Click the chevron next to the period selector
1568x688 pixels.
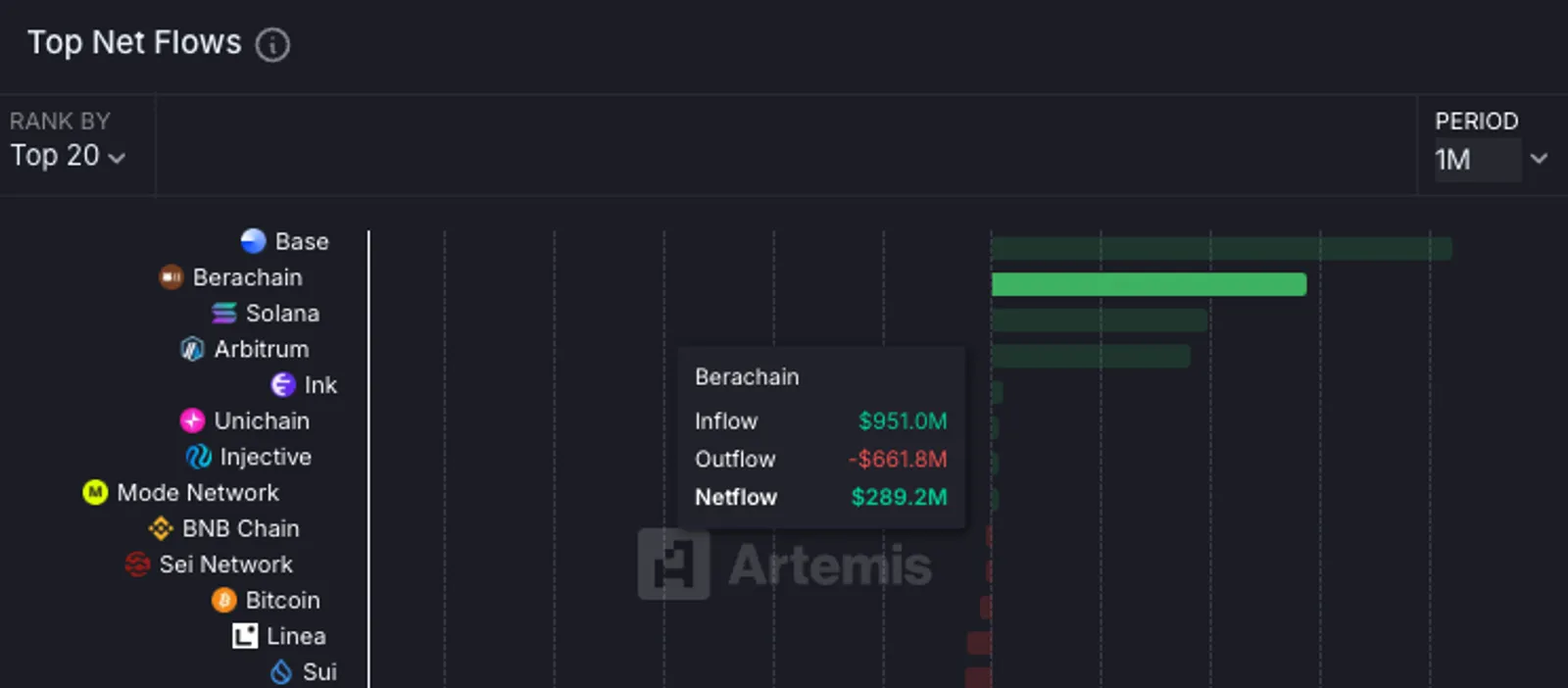(1540, 159)
